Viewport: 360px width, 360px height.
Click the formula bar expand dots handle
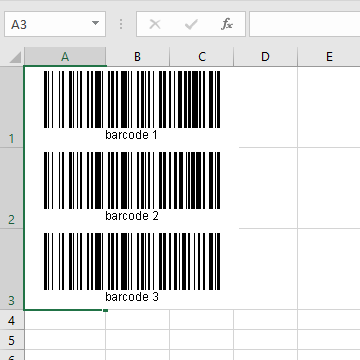121,24
